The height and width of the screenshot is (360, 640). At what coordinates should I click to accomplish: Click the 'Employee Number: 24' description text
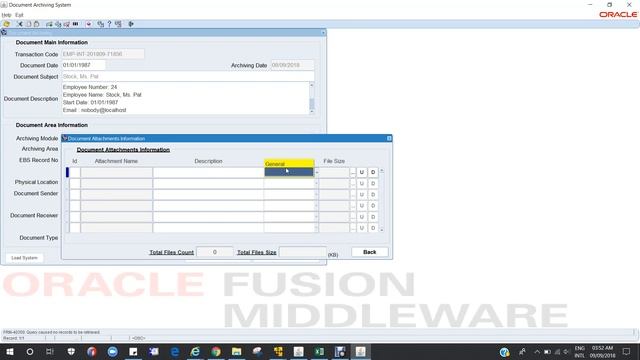[x=90, y=87]
